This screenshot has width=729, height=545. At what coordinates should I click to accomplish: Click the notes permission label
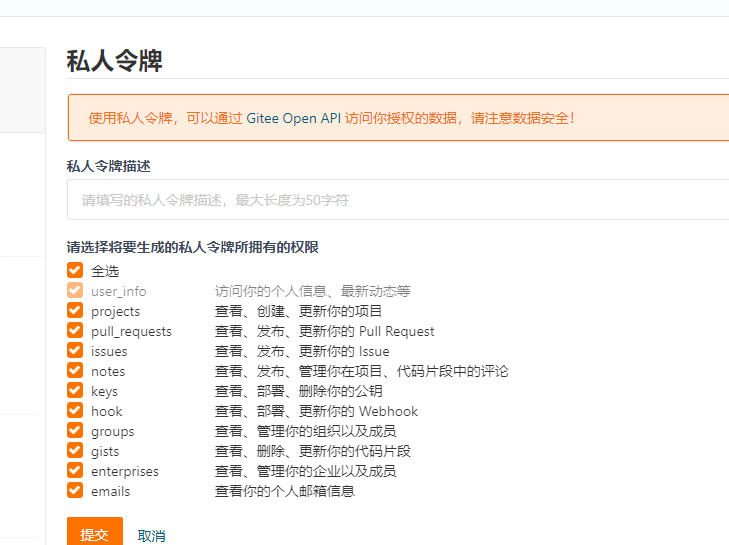pos(108,372)
